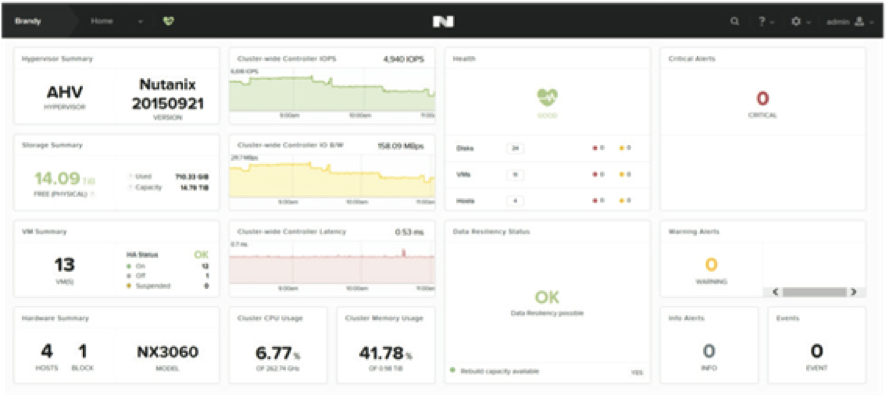Expand the Home view dropdown
This screenshot has width=889, height=395.
(141, 22)
